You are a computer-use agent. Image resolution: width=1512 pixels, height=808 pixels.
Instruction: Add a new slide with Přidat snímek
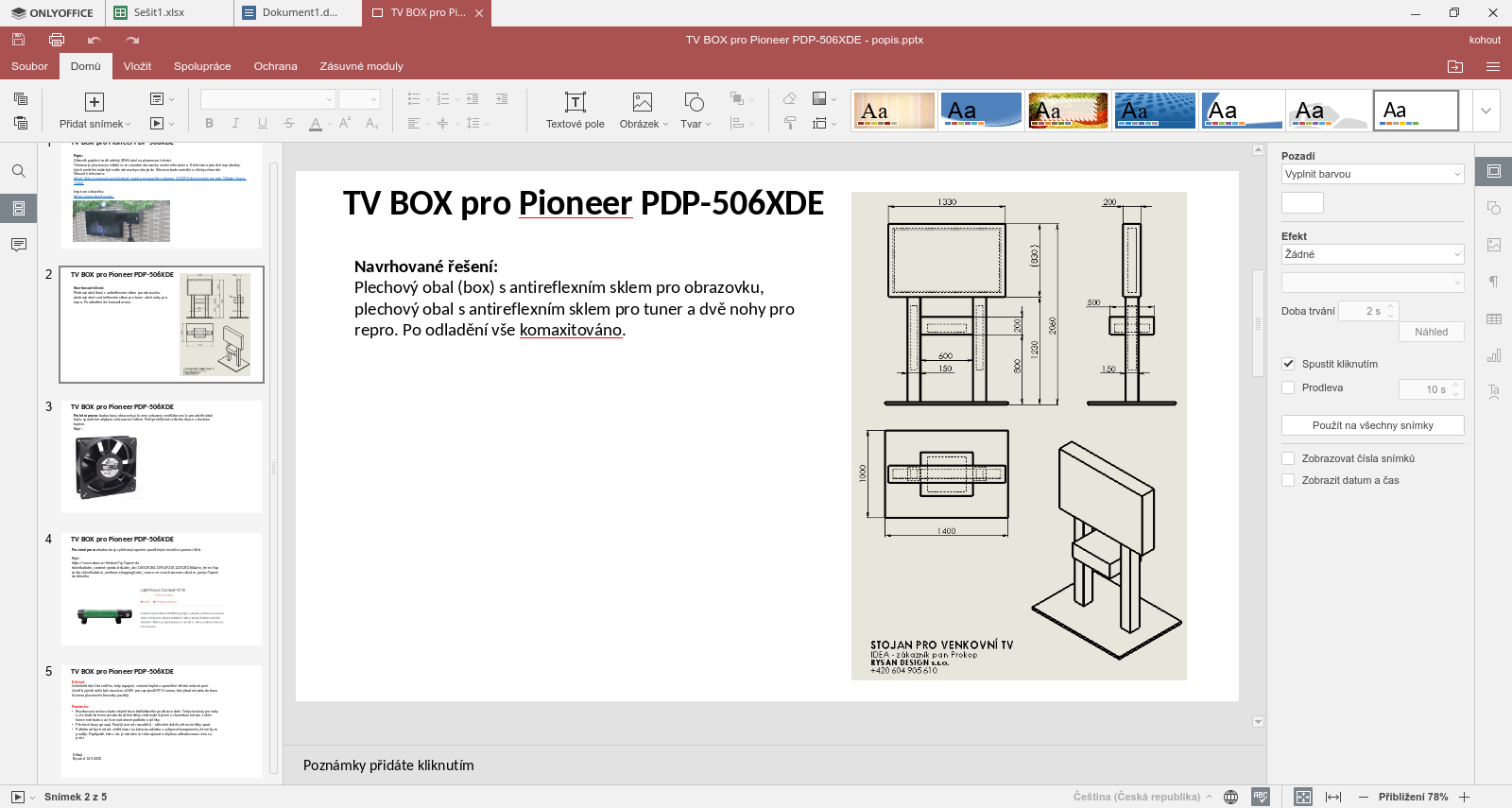(x=94, y=111)
